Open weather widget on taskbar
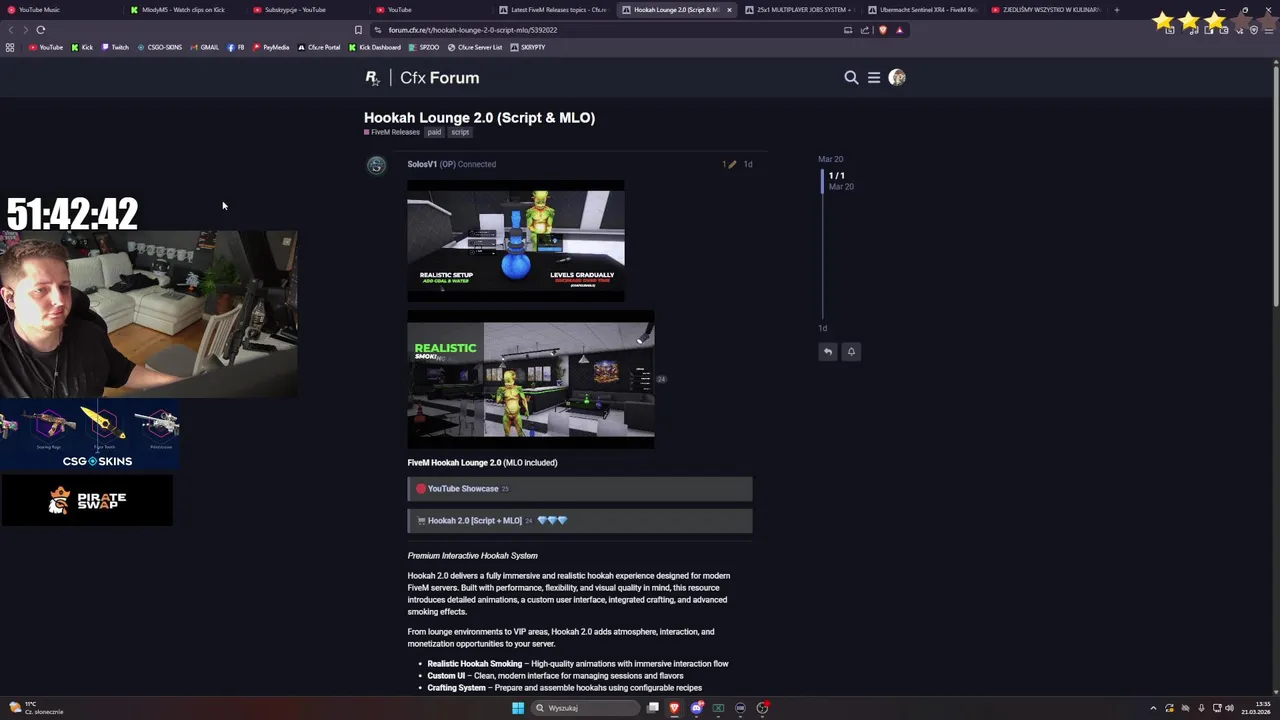This screenshot has height=720, width=1280. pos(36,708)
